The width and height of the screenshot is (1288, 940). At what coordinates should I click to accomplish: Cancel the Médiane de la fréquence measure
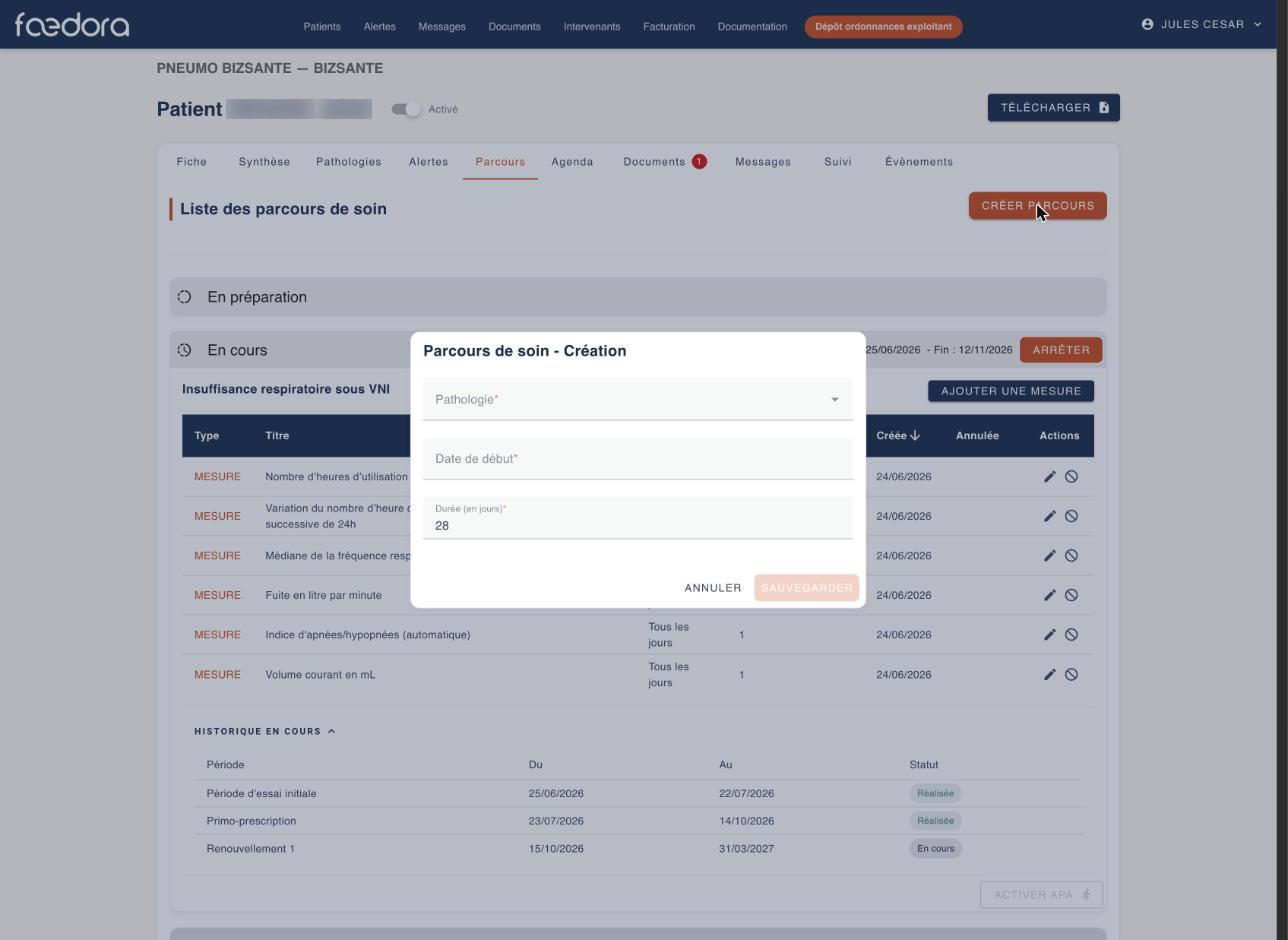pyautogui.click(x=1071, y=556)
